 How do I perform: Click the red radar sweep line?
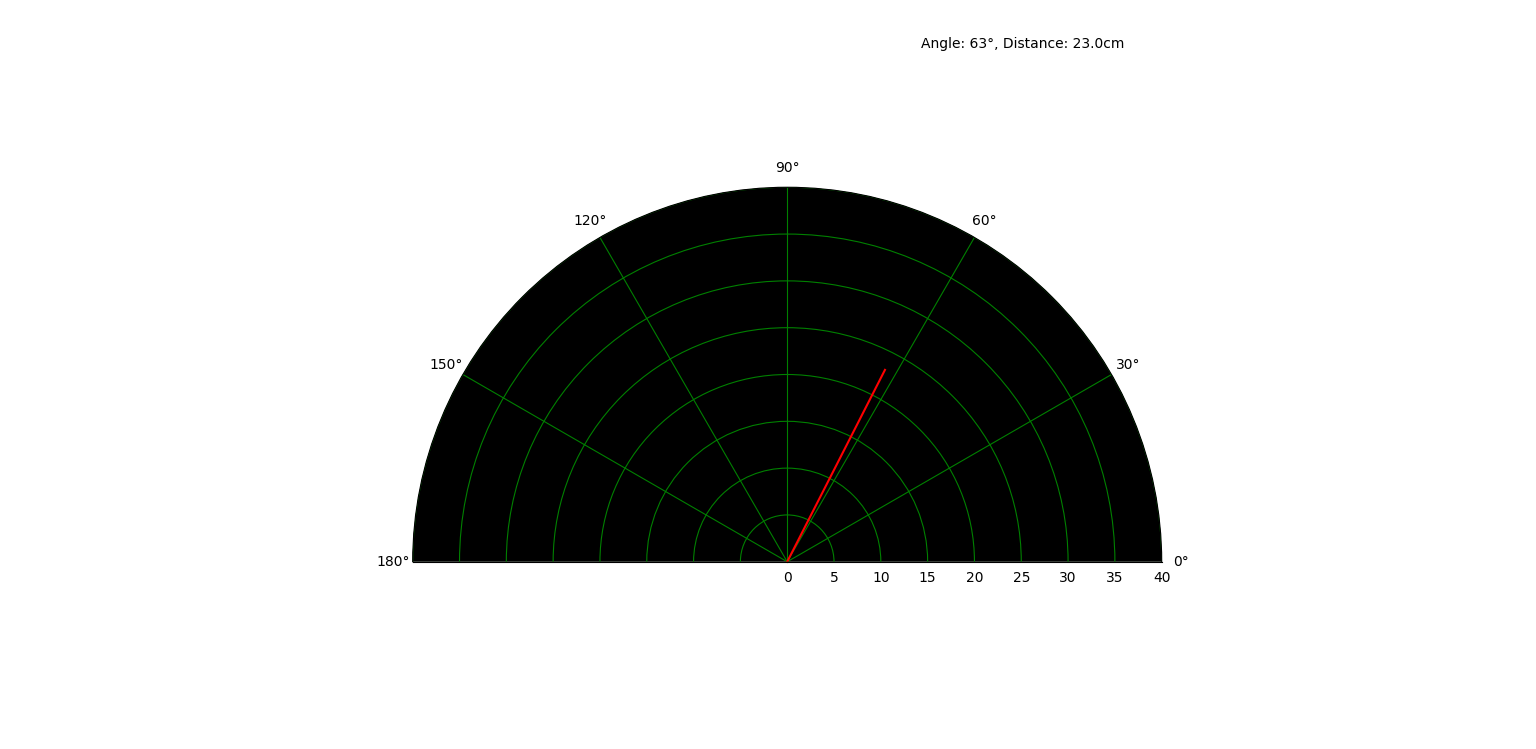(836, 466)
